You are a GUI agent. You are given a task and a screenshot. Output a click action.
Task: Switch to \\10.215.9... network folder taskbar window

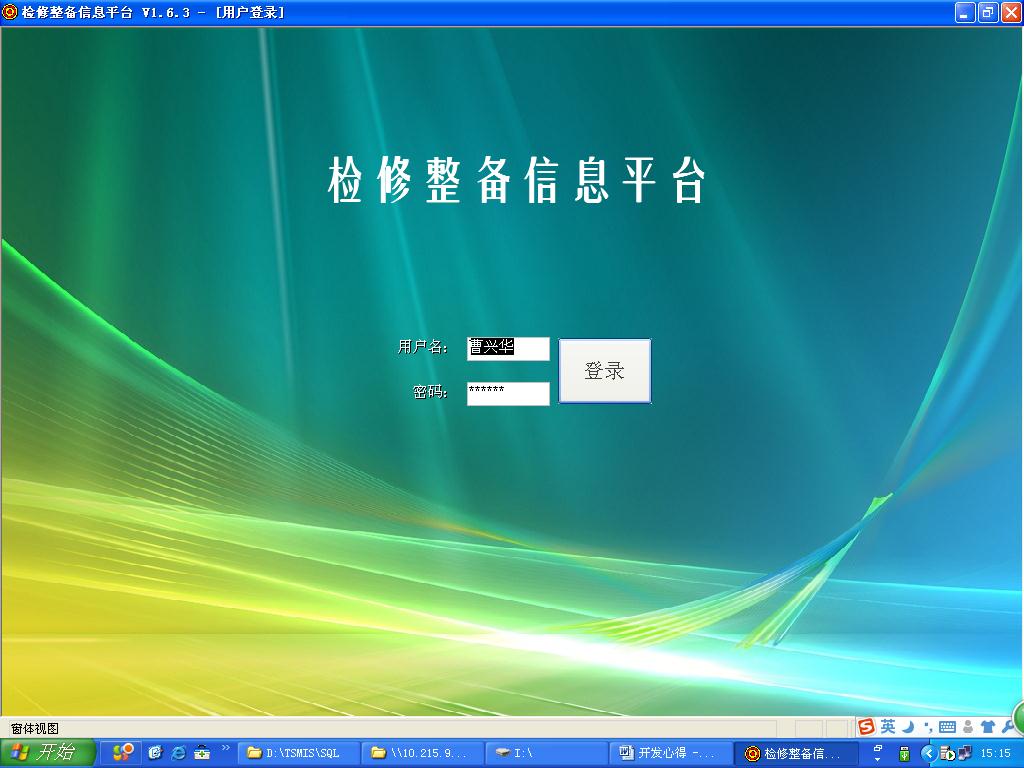pyautogui.click(x=423, y=753)
